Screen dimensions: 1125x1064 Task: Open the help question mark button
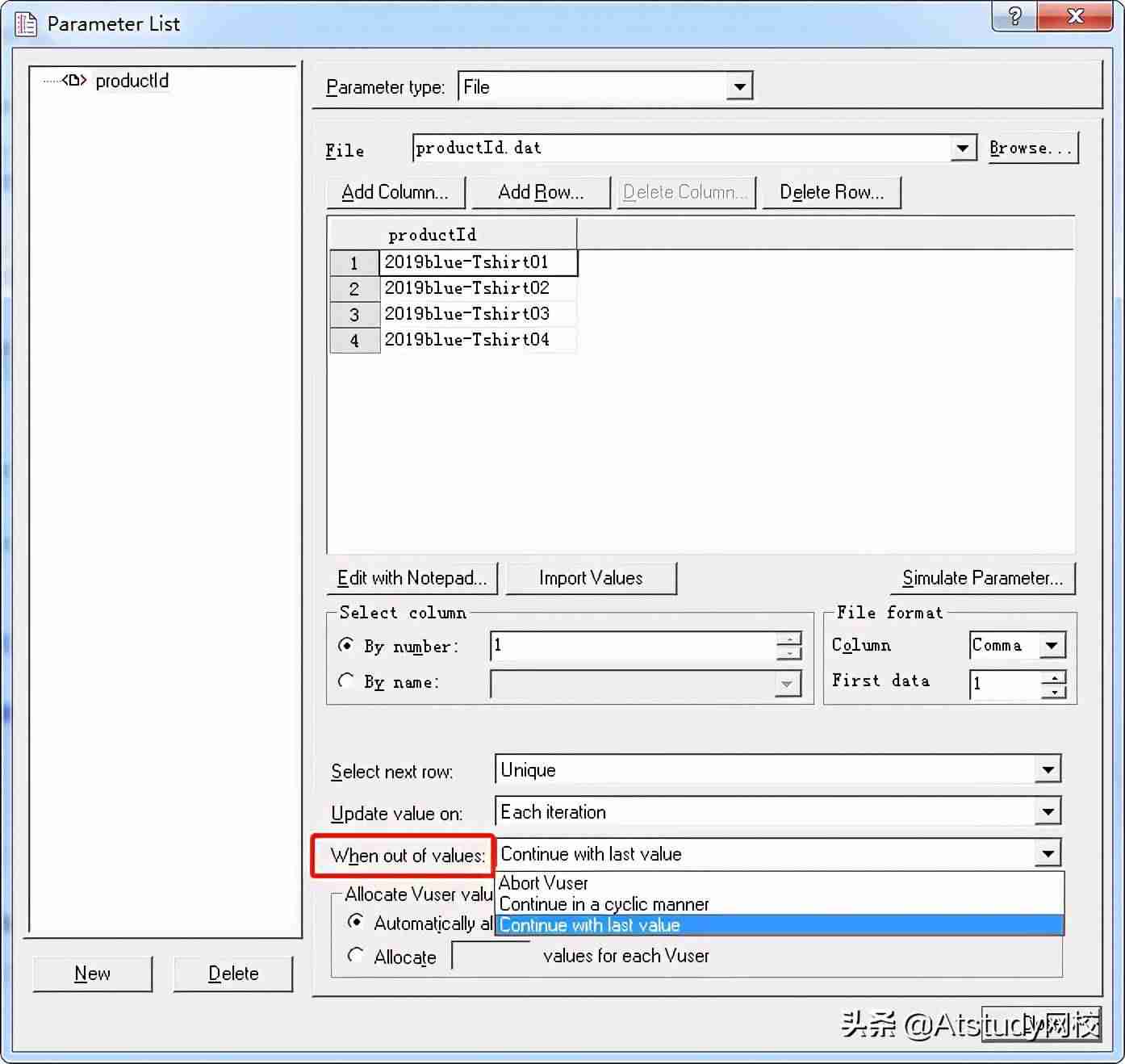[1014, 16]
